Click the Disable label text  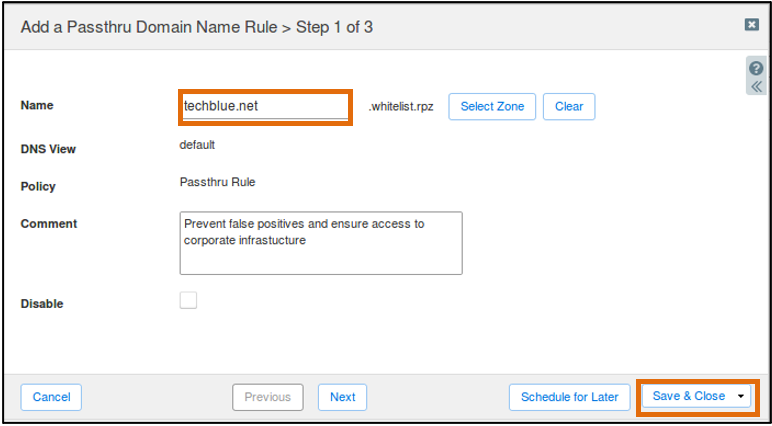click(42, 304)
